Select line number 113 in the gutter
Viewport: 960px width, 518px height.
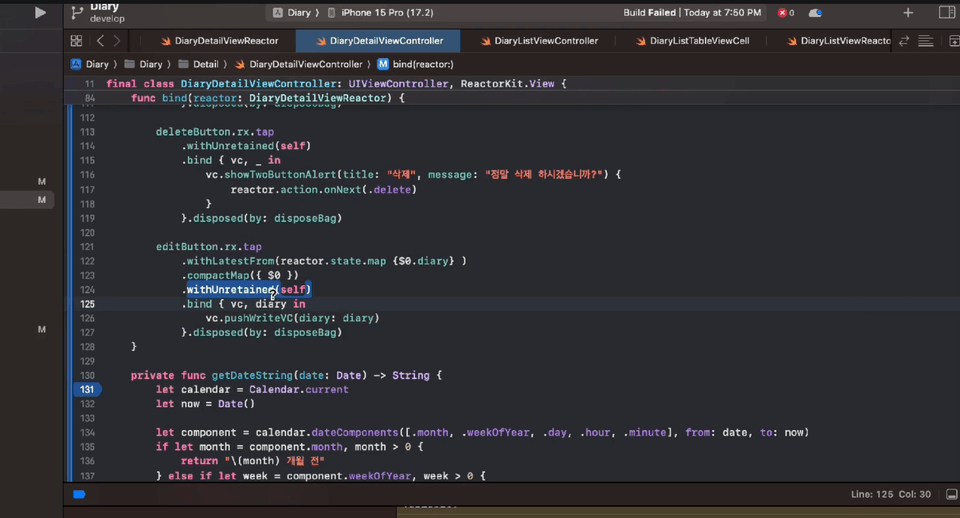[x=88, y=132]
